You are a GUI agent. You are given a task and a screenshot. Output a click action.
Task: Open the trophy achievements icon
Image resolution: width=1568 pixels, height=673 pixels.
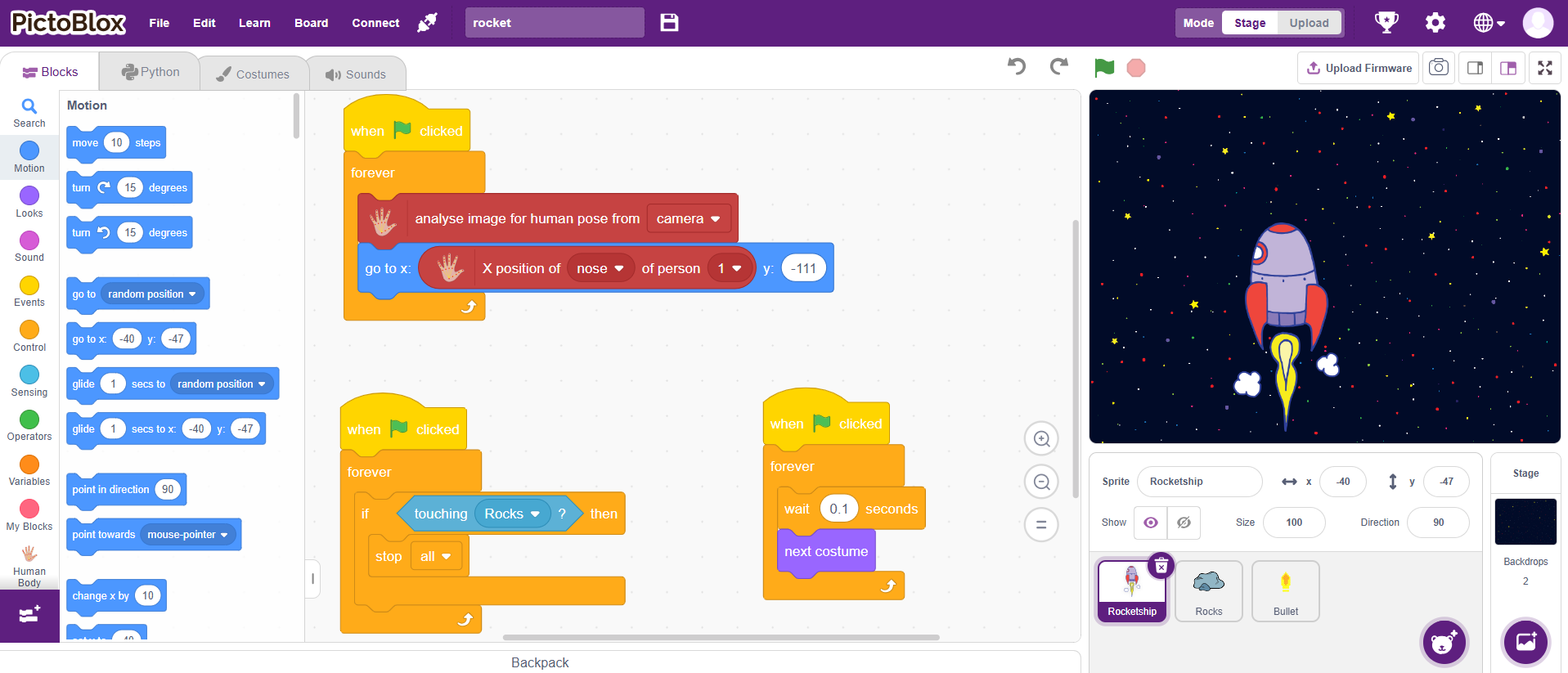[x=1386, y=23]
